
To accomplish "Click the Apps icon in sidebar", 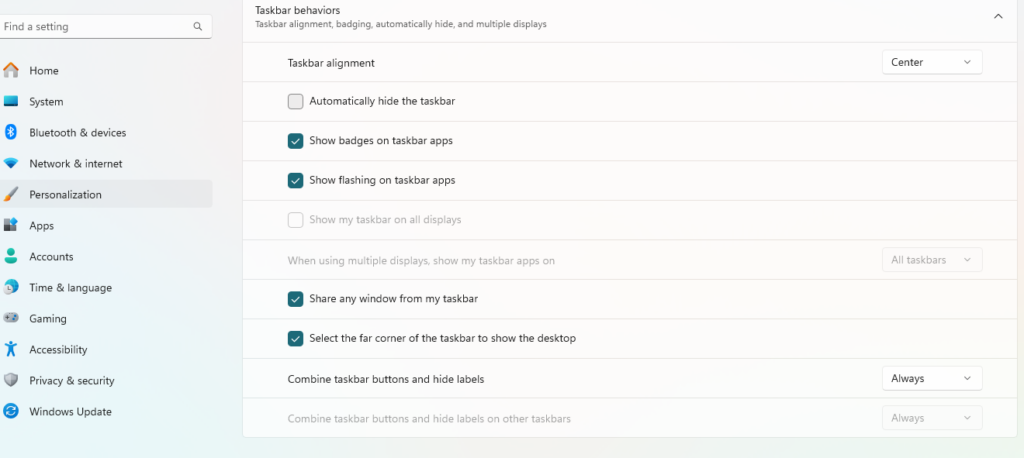I will click(11, 225).
